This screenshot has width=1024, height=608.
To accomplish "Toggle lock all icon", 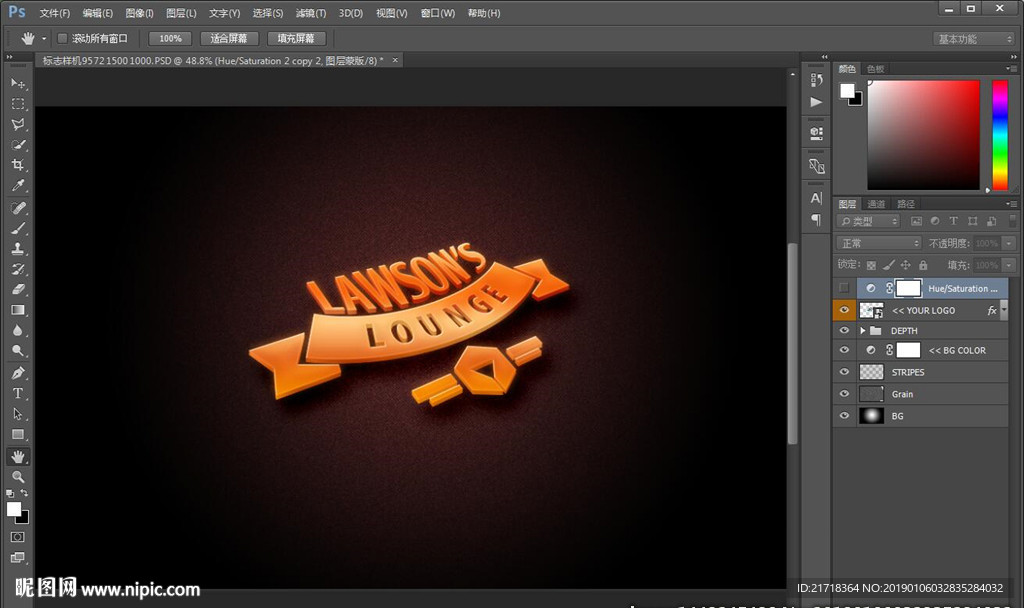I will click(x=923, y=265).
